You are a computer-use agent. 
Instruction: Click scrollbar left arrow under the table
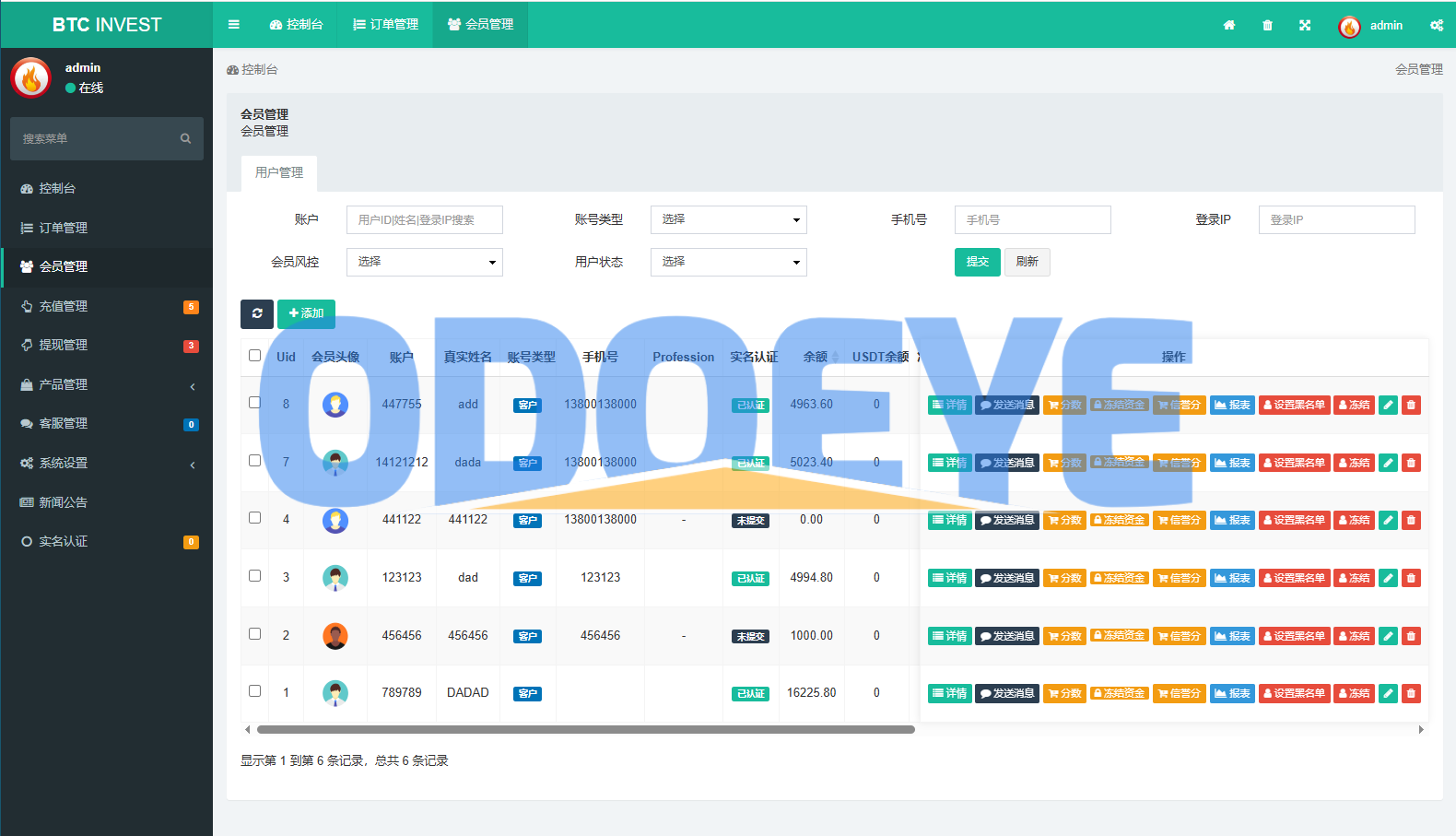tap(247, 729)
